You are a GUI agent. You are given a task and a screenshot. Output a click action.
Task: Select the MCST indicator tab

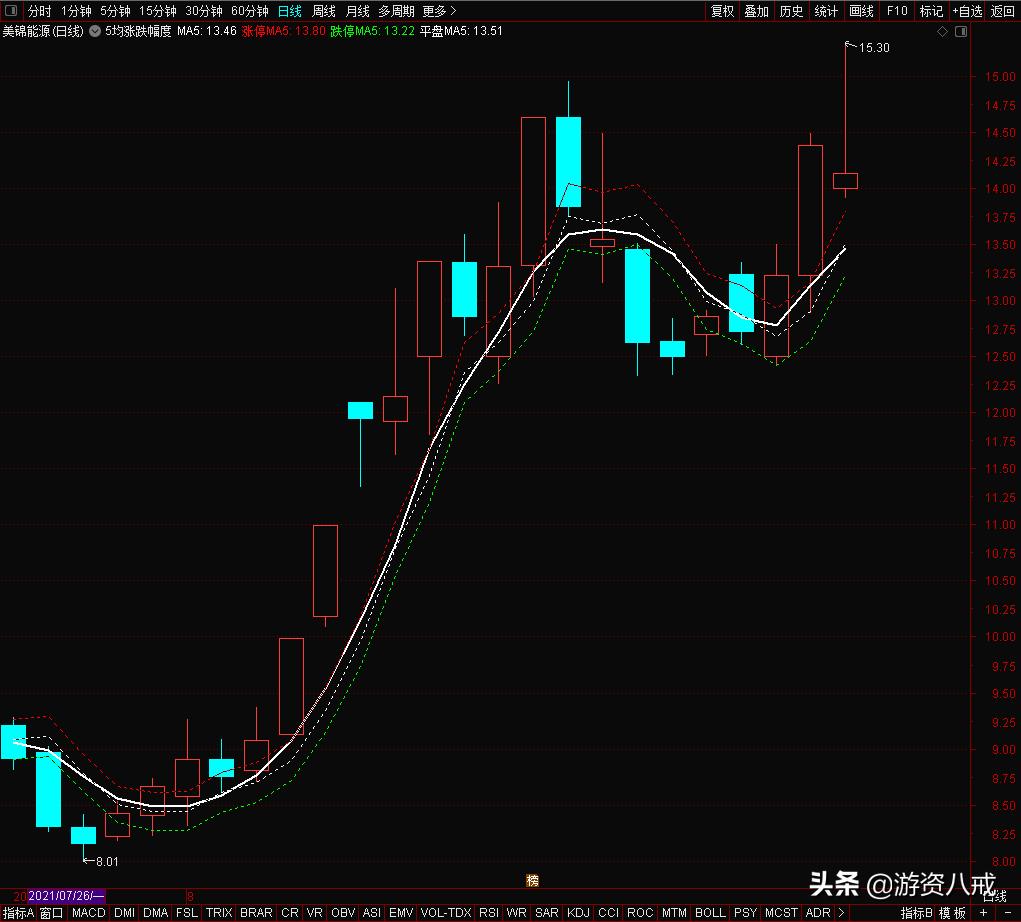pos(781,913)
